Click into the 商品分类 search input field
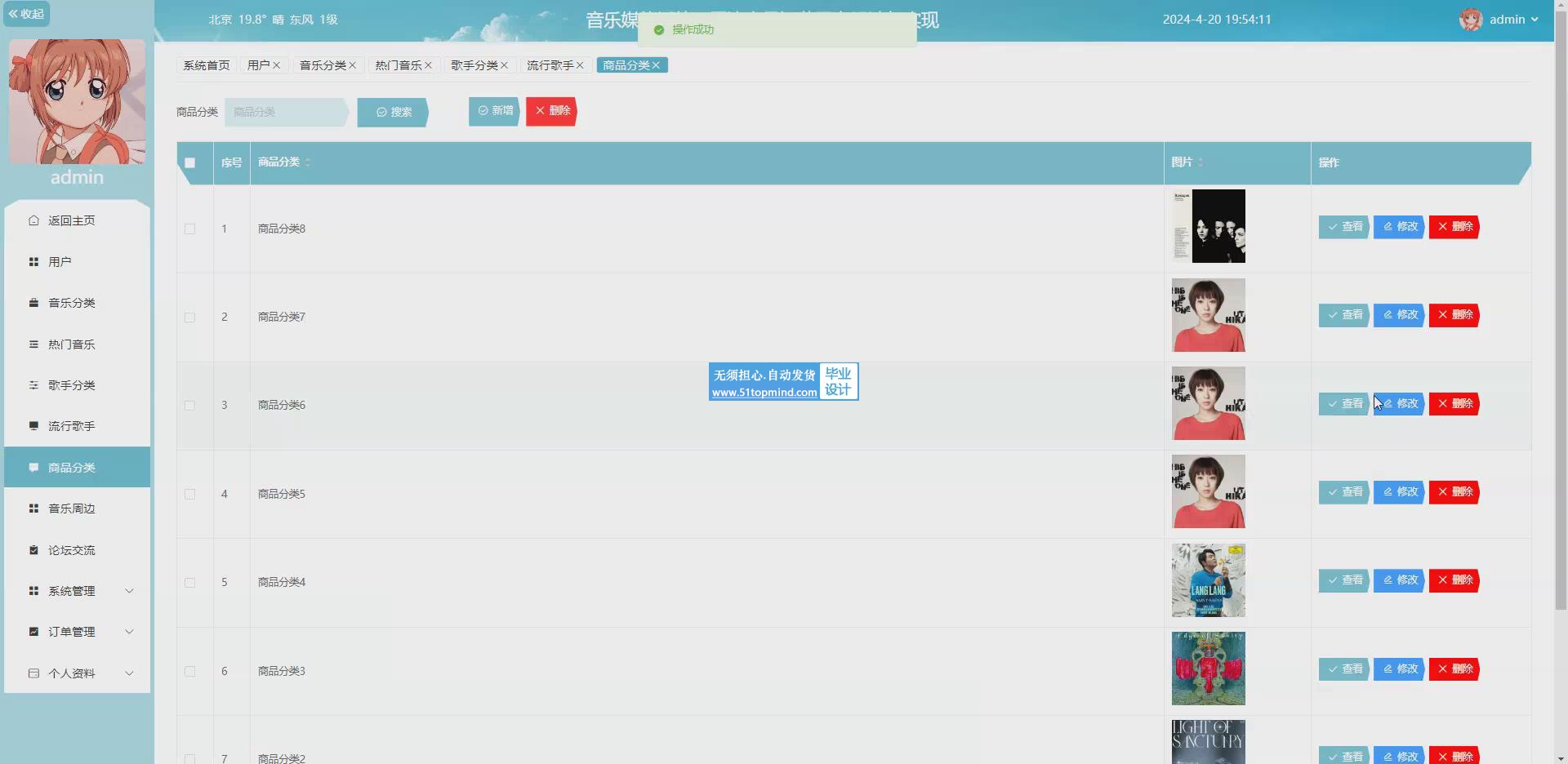1568x764 pixels. pyautogui.click(x=286, y=112)
